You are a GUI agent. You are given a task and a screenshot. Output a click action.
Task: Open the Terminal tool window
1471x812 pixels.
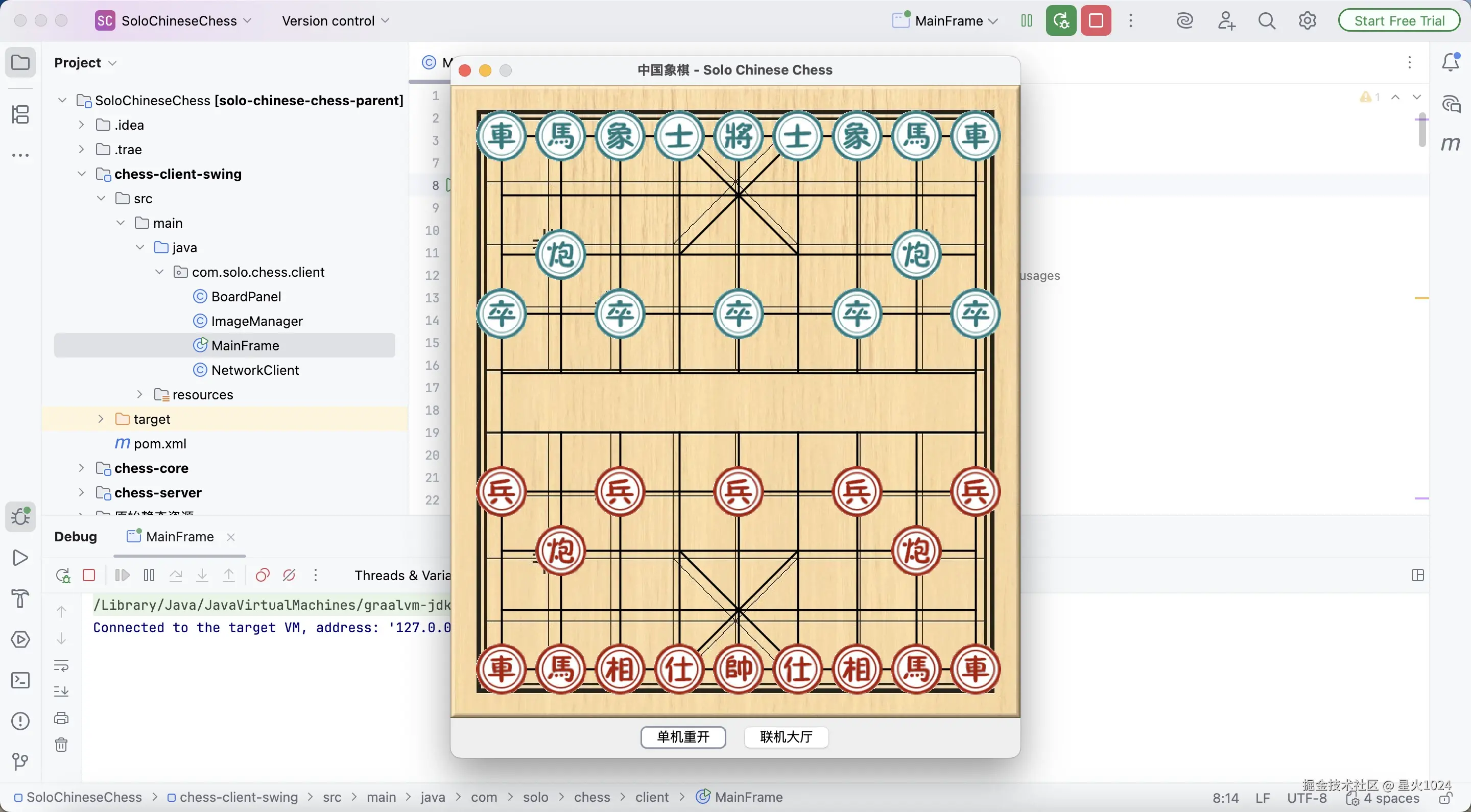pyautogui.click(x=20, y=680)
